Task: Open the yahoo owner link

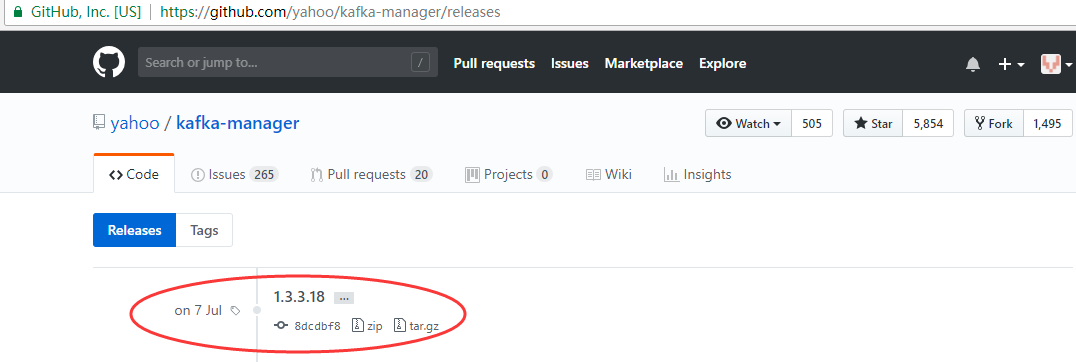Action: pyautogui.click(x=135, y=123)
